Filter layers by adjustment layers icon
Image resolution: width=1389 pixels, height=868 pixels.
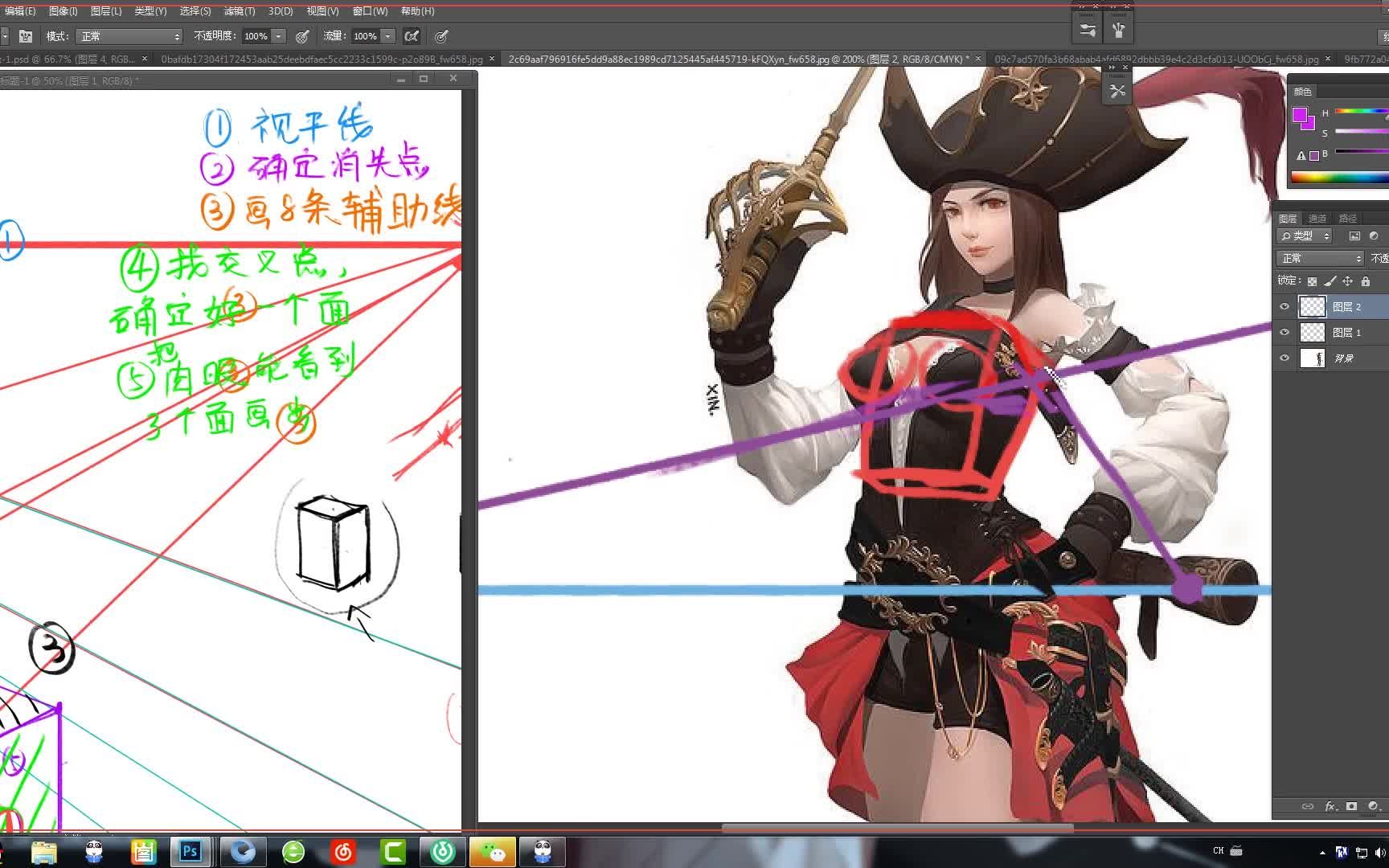[x=1374, y=235]
